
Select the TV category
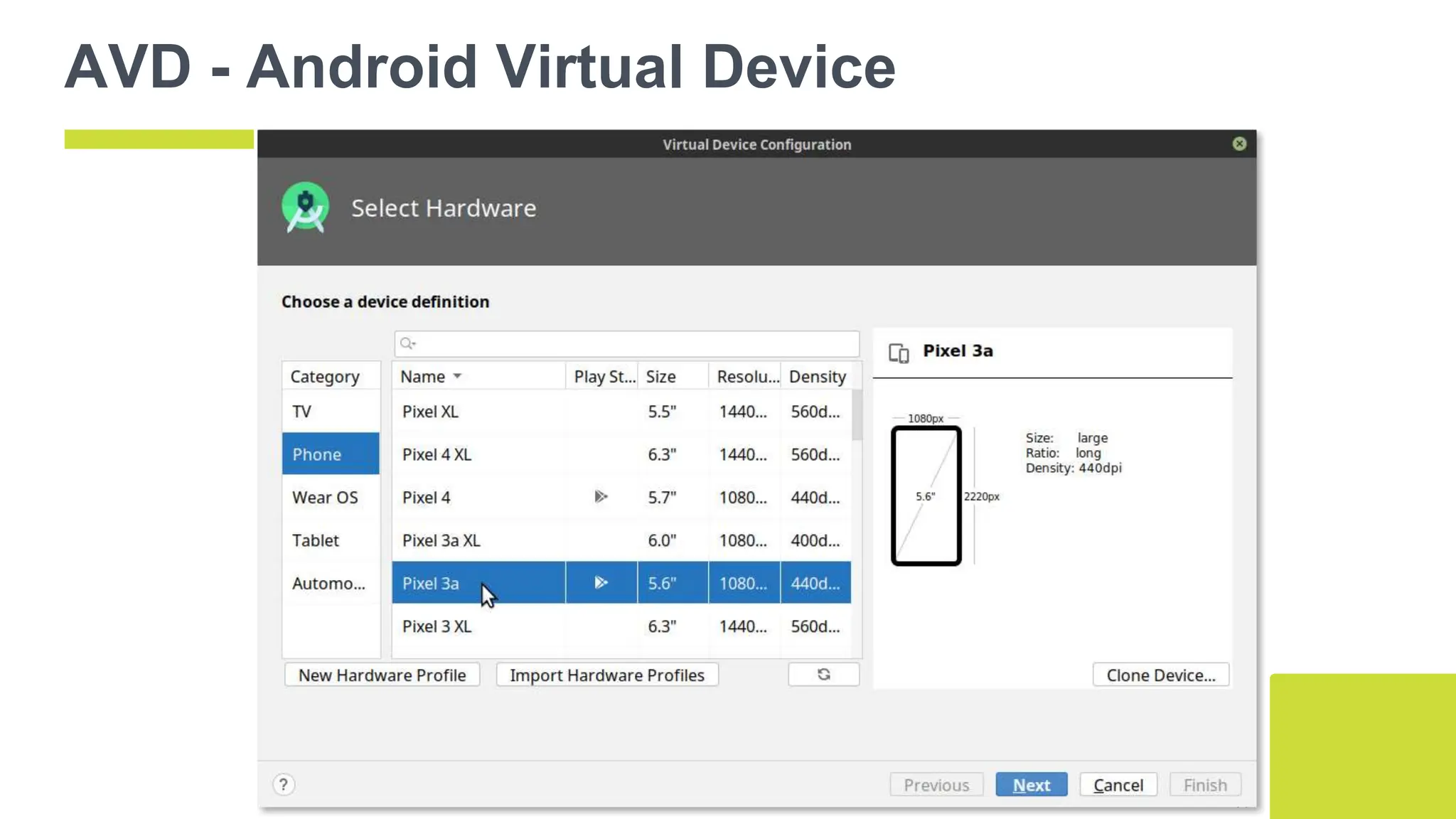331,412
